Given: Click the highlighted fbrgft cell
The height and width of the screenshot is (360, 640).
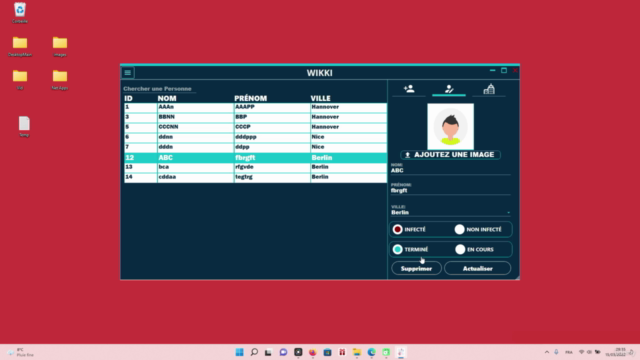Looking at the screenshot, I should click(272, 158).
